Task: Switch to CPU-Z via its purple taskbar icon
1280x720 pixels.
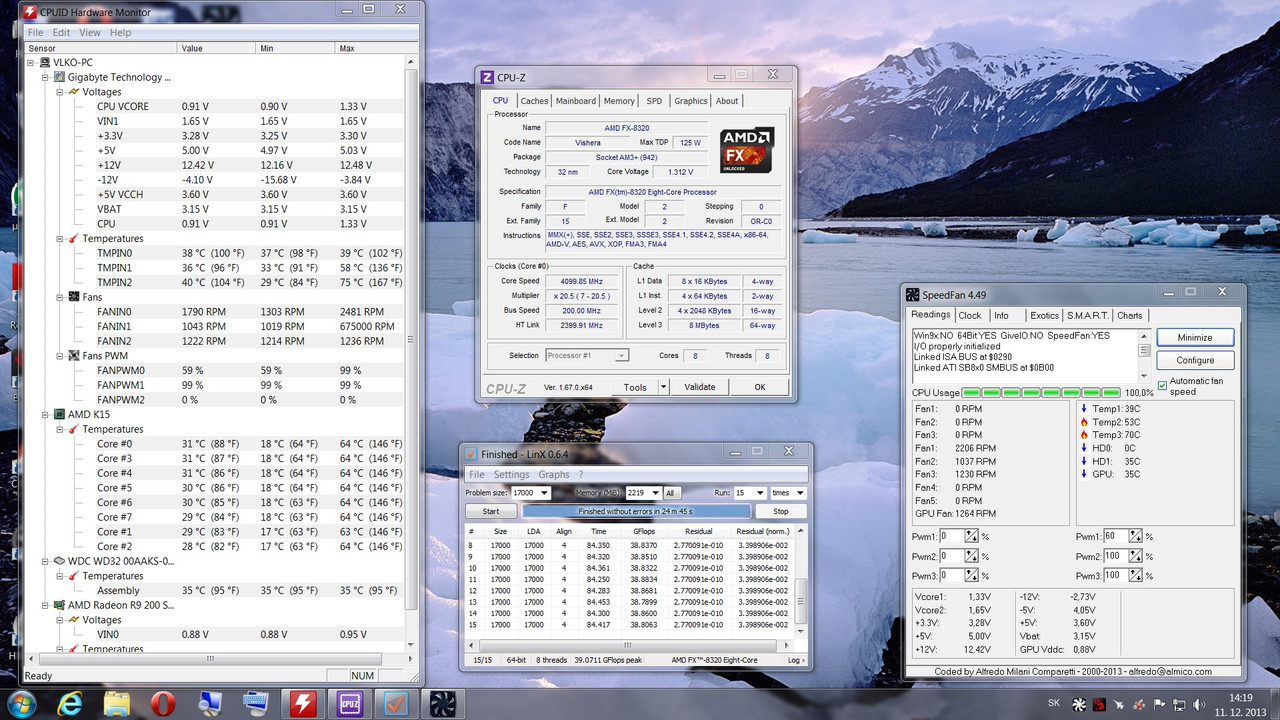Action: tap(350, 704)
